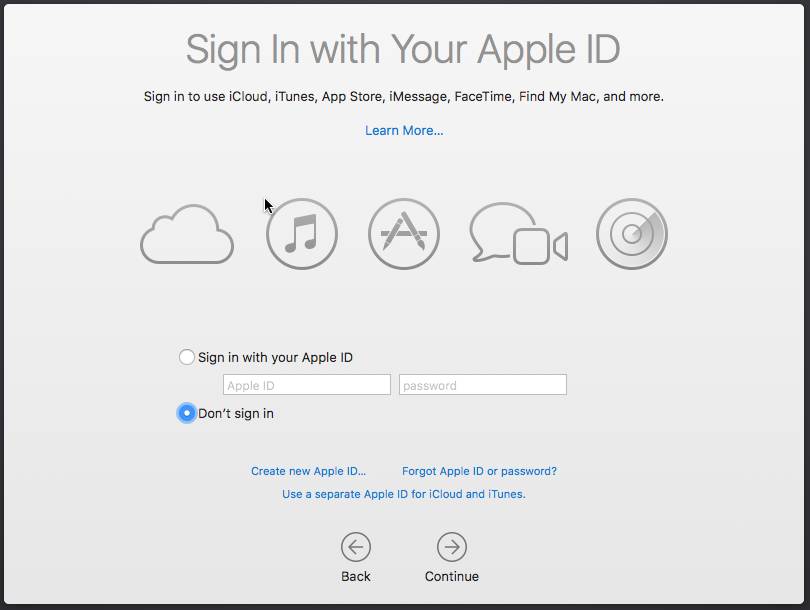Click the 'Sign in to use iCloud, iTunes' description text
810x610 pixels.
coord(403,97)
